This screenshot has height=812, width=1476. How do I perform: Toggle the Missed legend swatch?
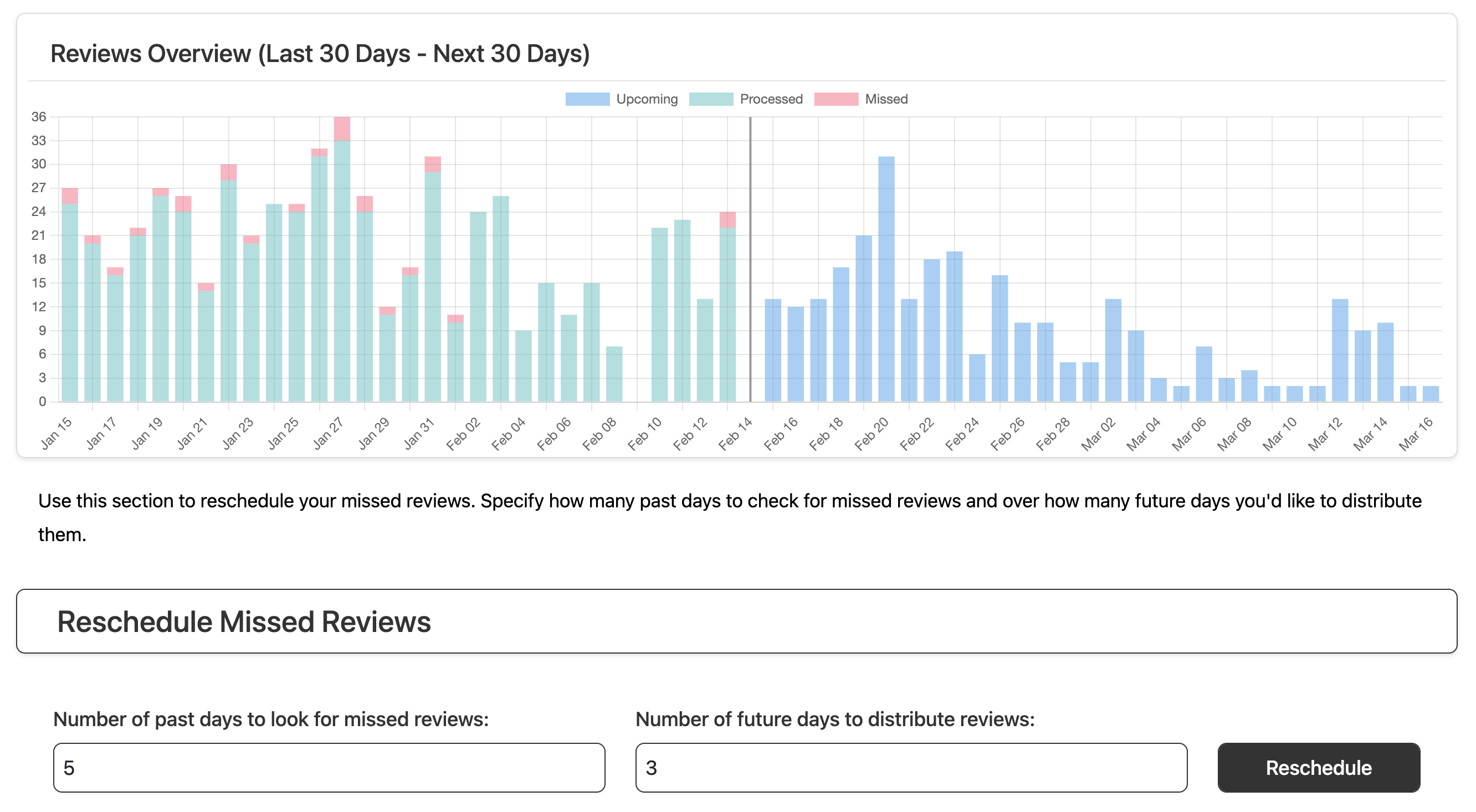pos(836,99)
